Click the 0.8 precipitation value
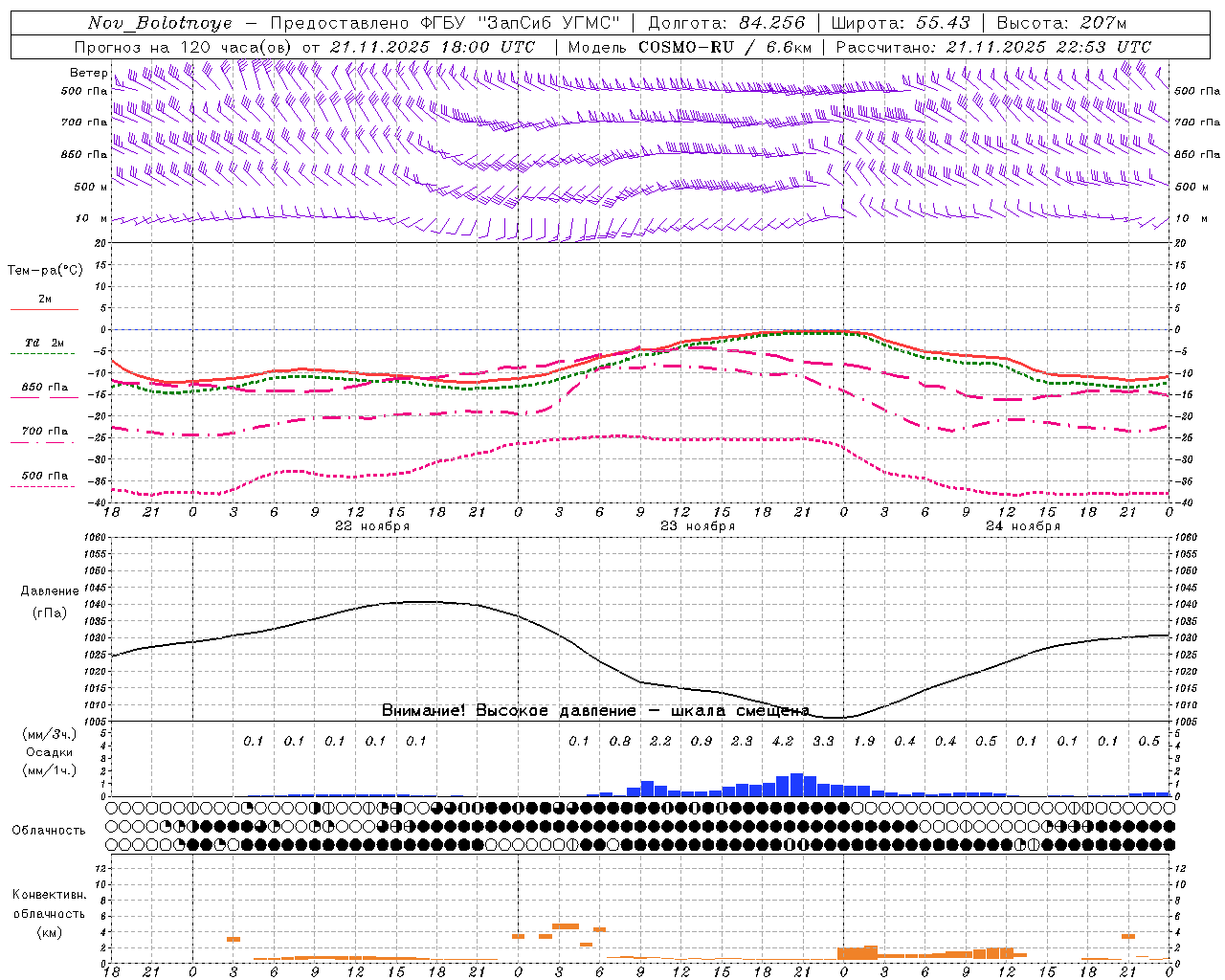The height and width of the screenshot is (980, 1225). (x=620, y=741)
